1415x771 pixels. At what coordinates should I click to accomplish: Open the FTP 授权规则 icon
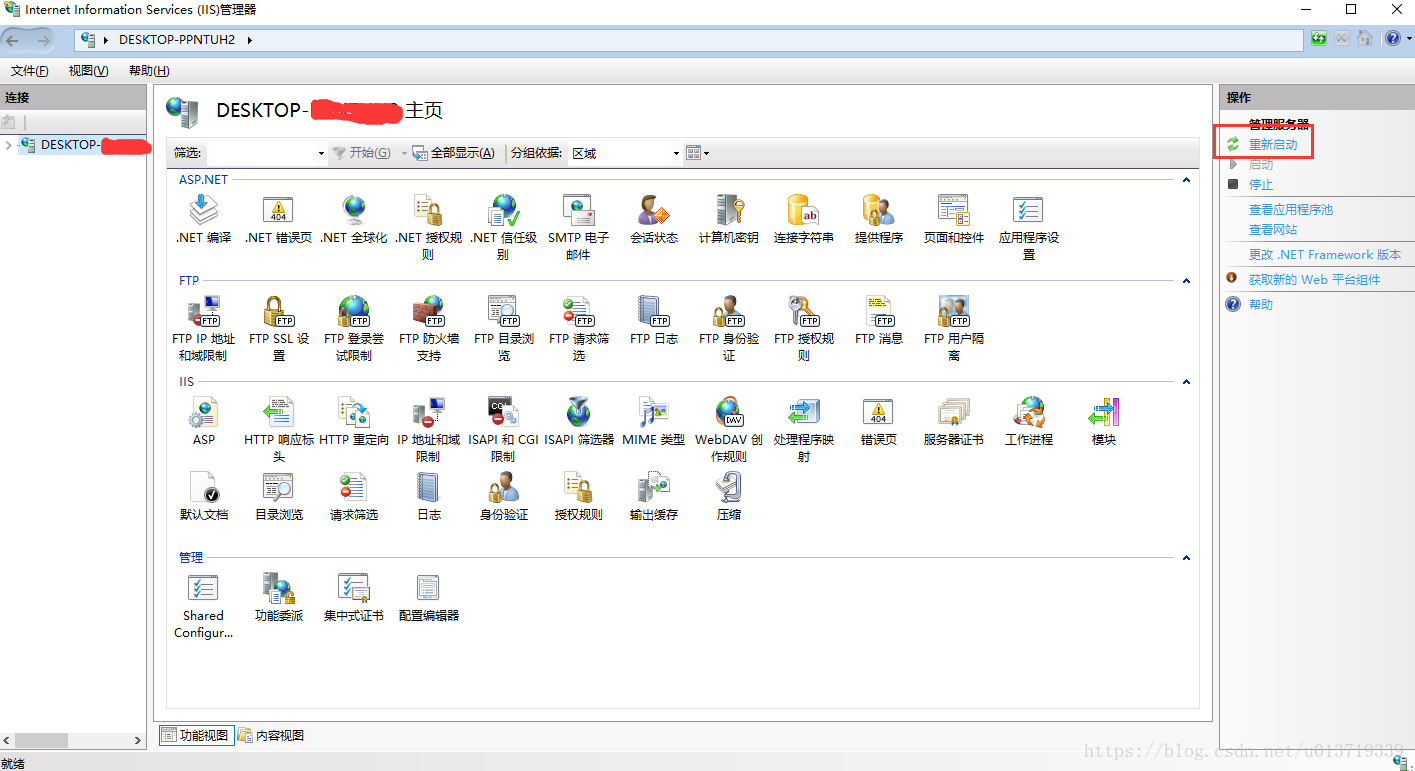point(804,312)
